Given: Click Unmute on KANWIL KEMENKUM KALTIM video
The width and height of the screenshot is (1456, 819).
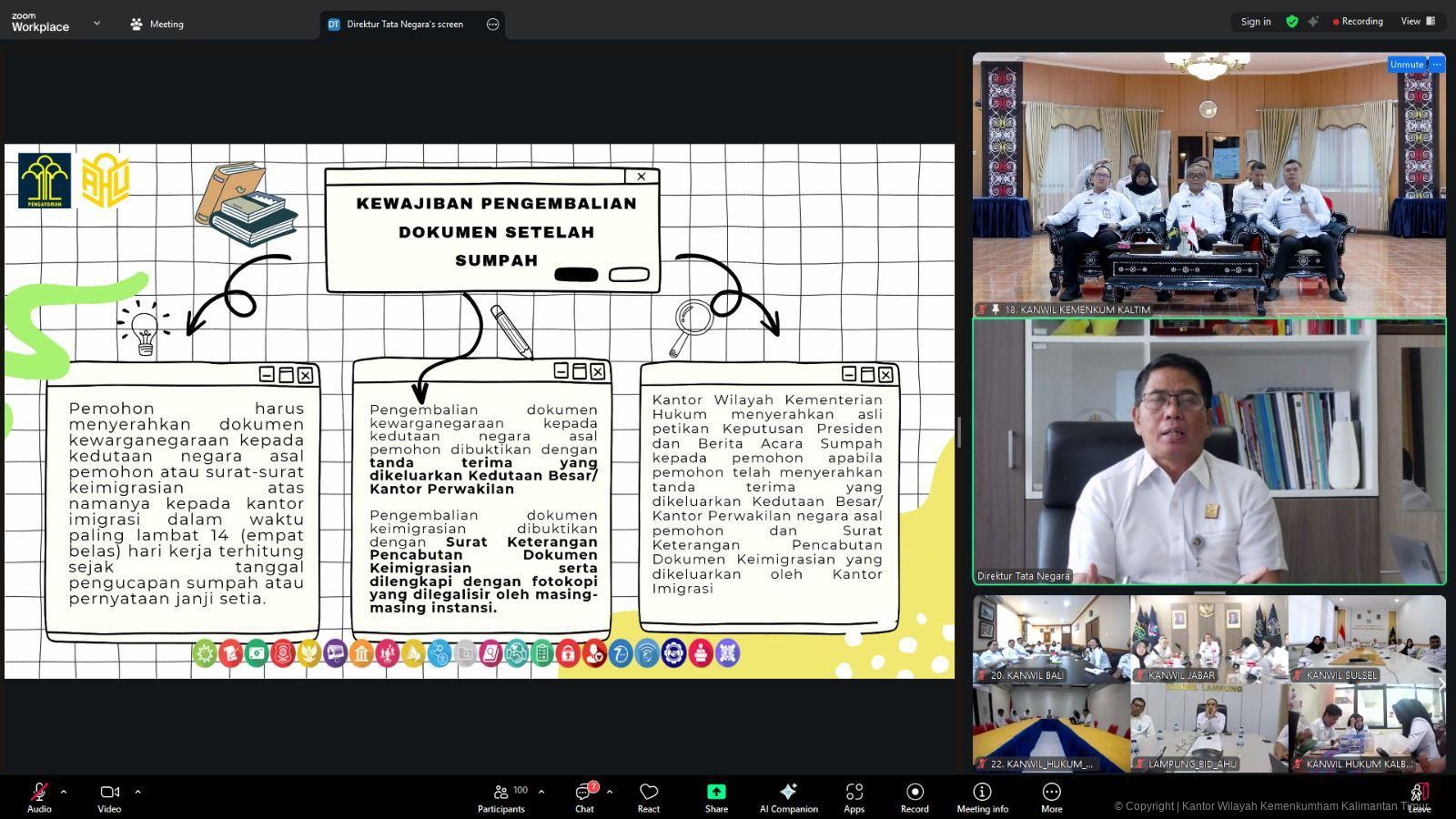Looking at the screenshot, I should [1406, 65].
